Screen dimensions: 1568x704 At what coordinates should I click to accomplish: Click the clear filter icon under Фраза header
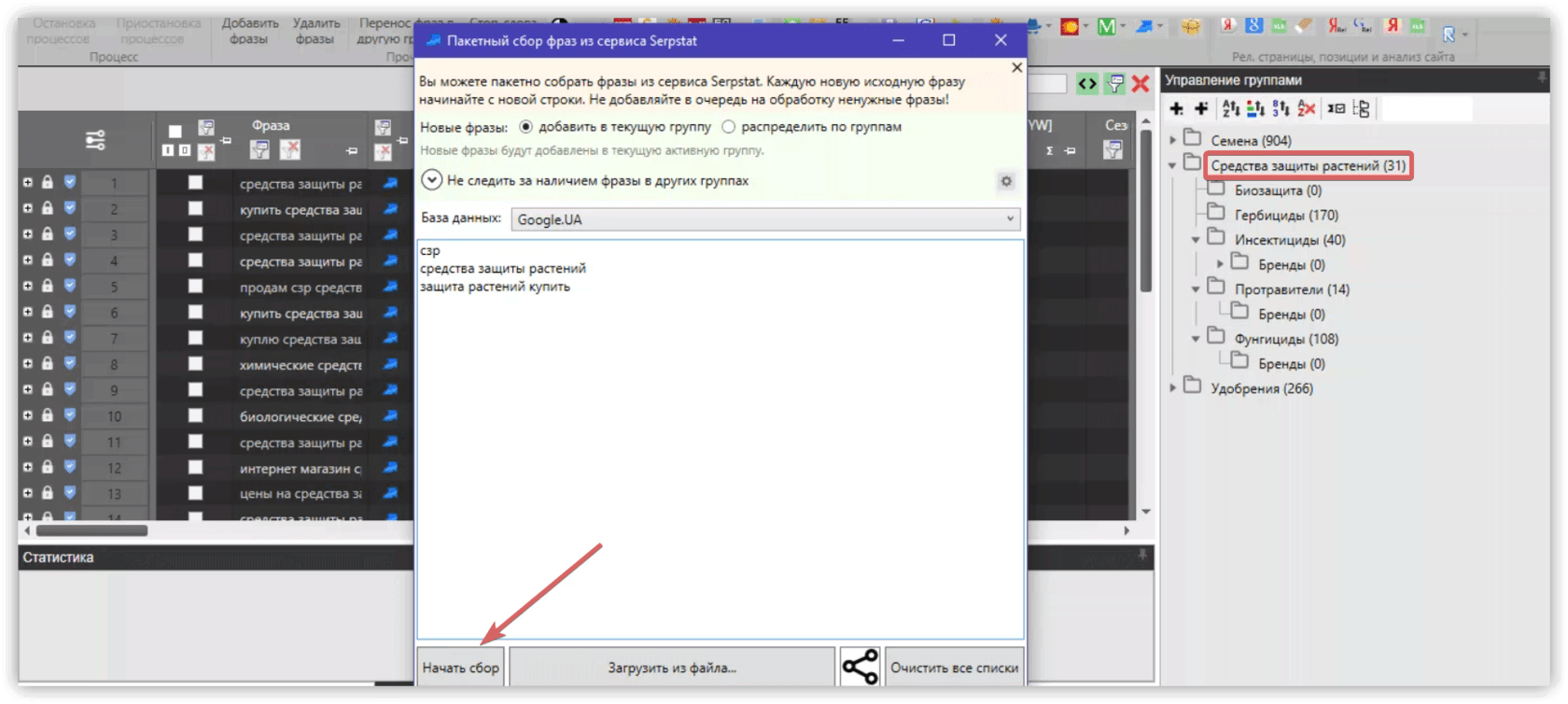[x=290, y=149]
